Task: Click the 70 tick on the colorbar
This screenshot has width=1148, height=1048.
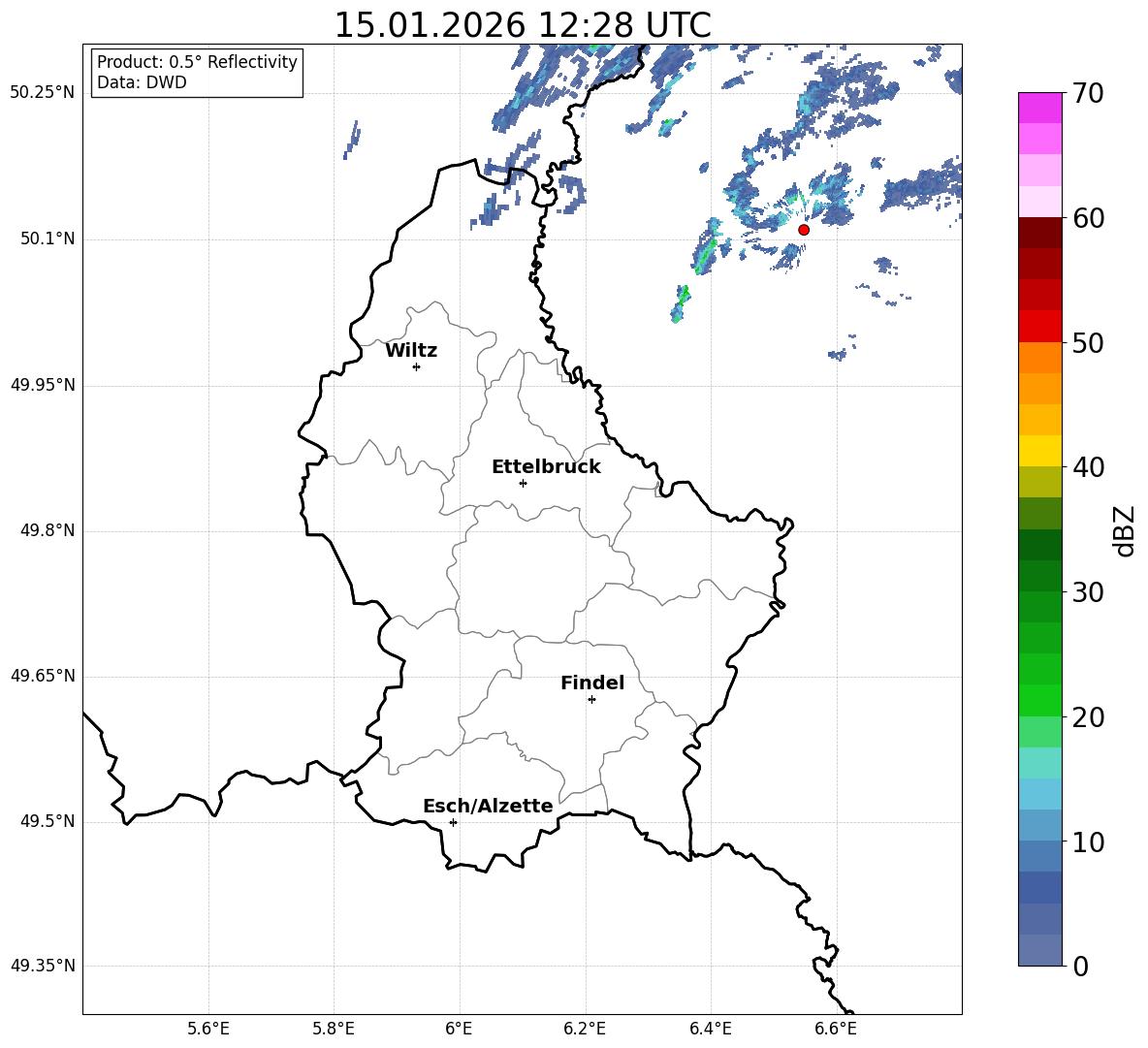Action: 1087,93
